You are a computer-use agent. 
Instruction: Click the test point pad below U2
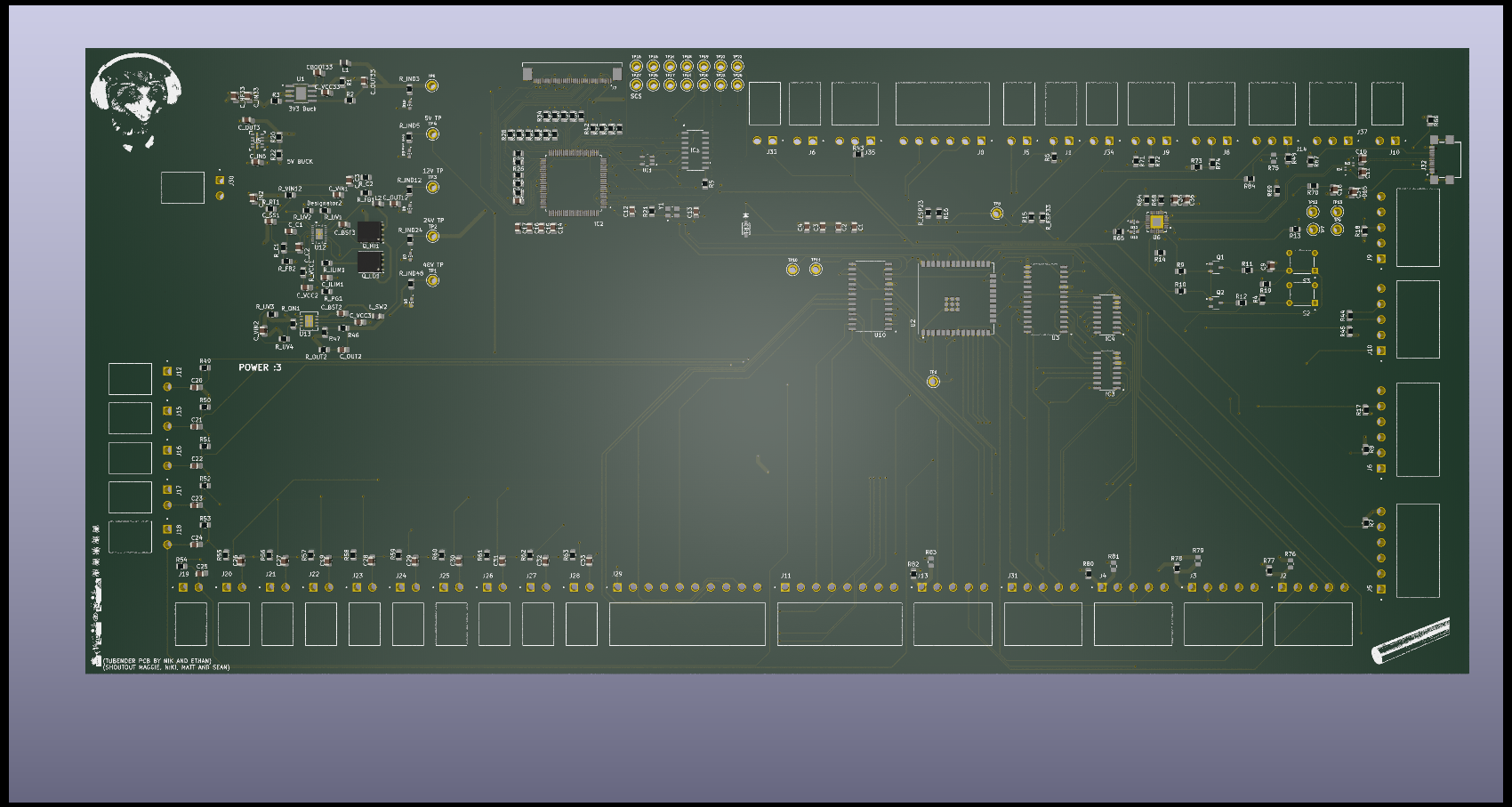[x=933, y=382]
